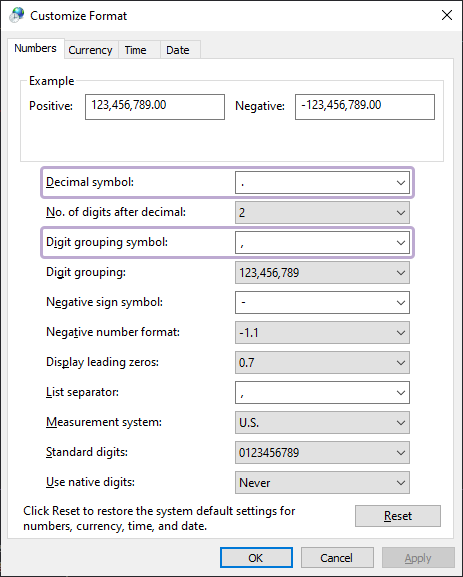Click the Decimal symbol label
This screenshot has width=463, height=577.
pyautogui.click(x=90, y=182)
